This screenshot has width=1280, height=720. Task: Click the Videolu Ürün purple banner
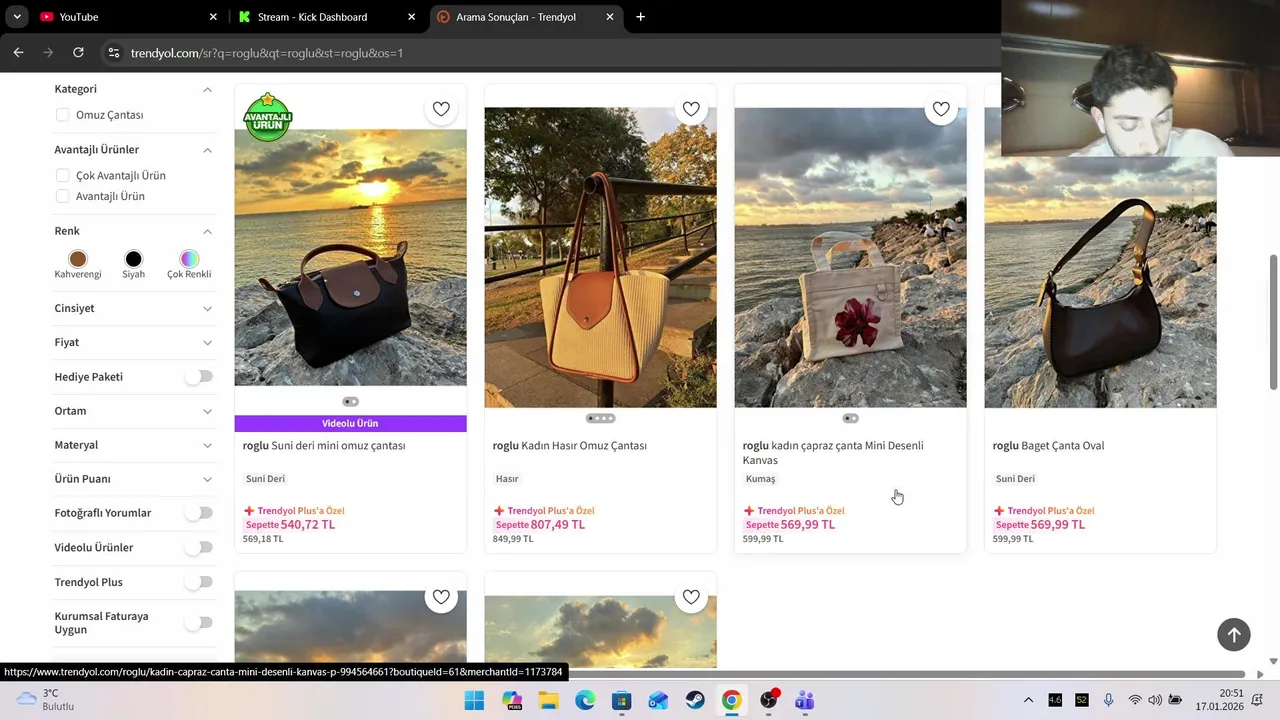tap(350, 423)
